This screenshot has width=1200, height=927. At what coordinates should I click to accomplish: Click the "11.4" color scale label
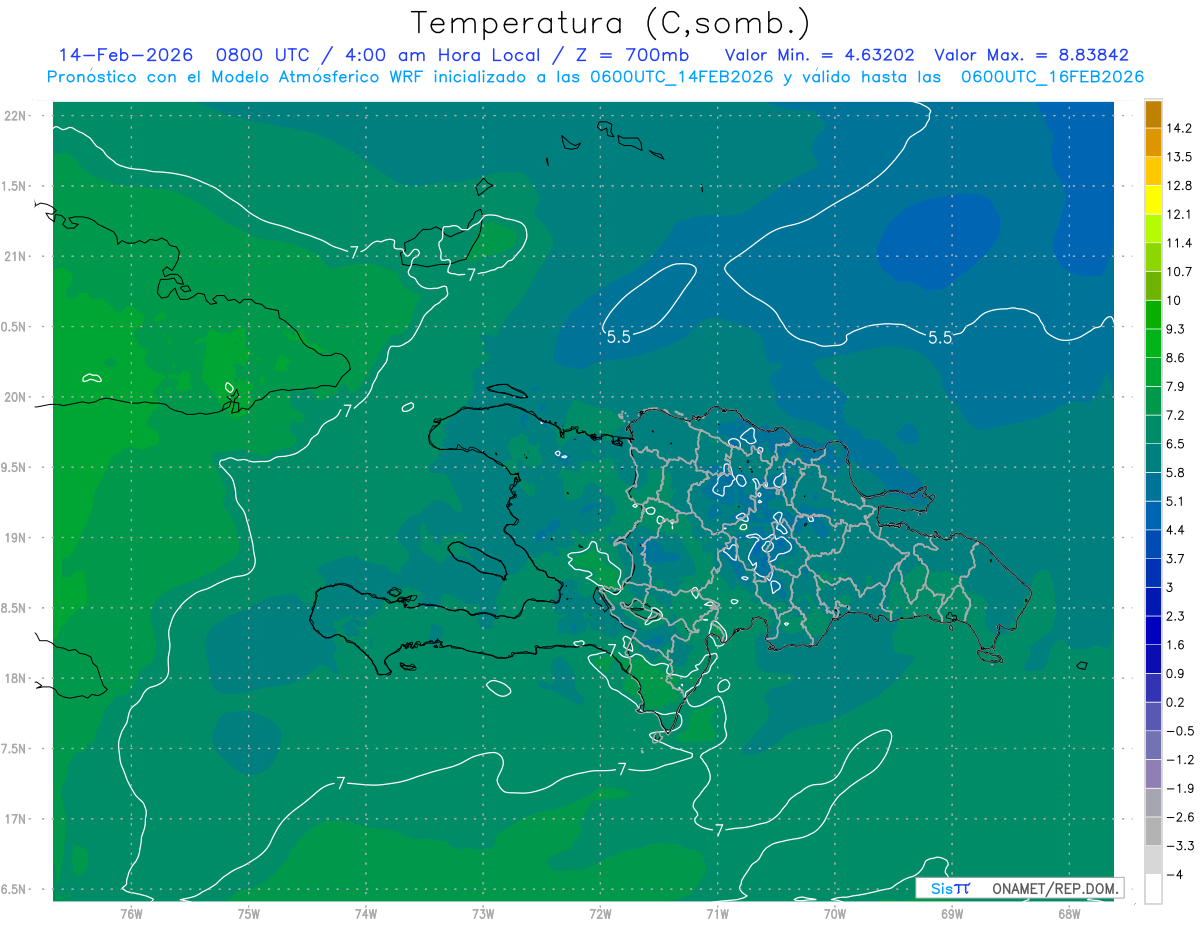coord(1180,243)
